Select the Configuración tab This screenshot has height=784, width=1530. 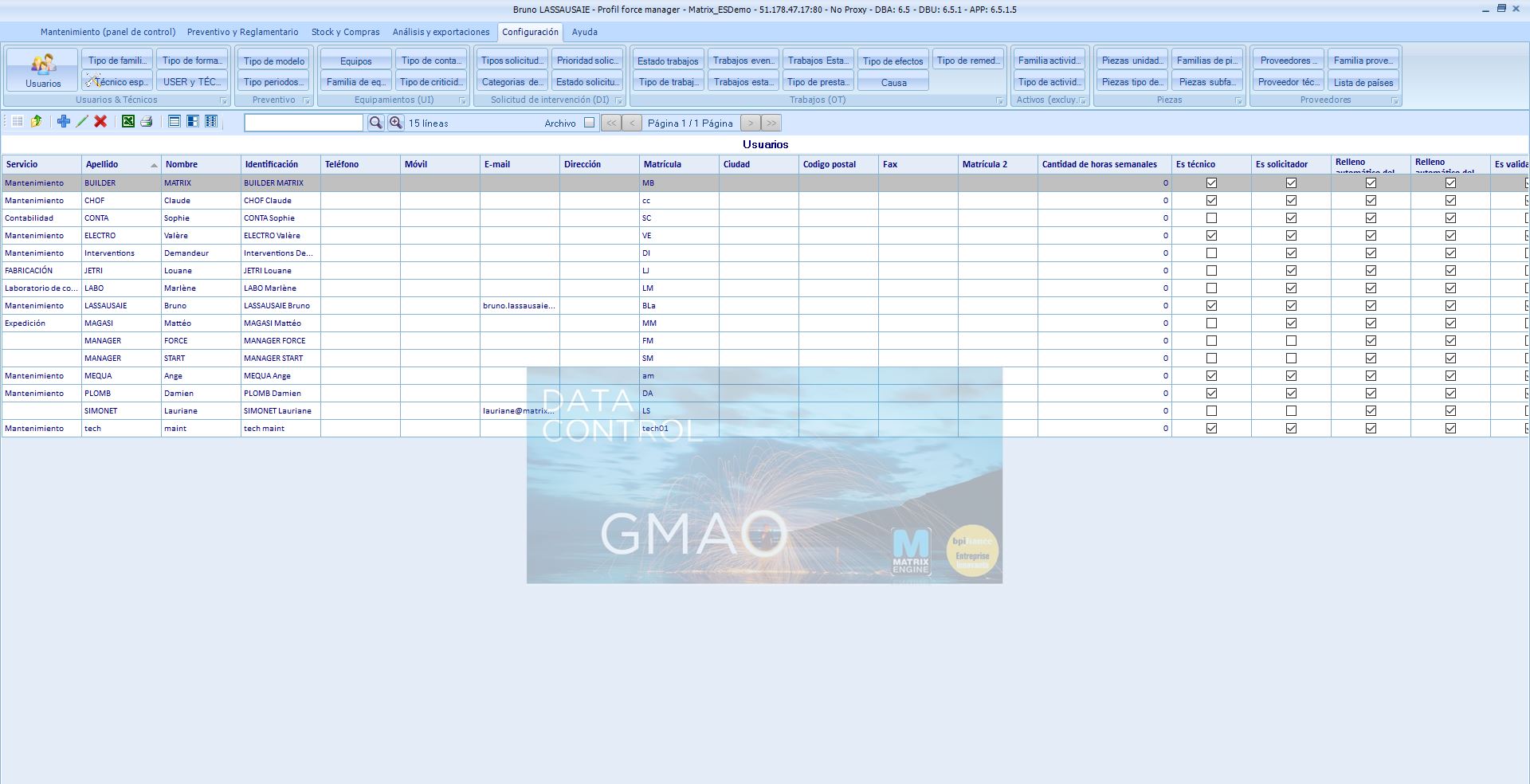tap(530, 32)
